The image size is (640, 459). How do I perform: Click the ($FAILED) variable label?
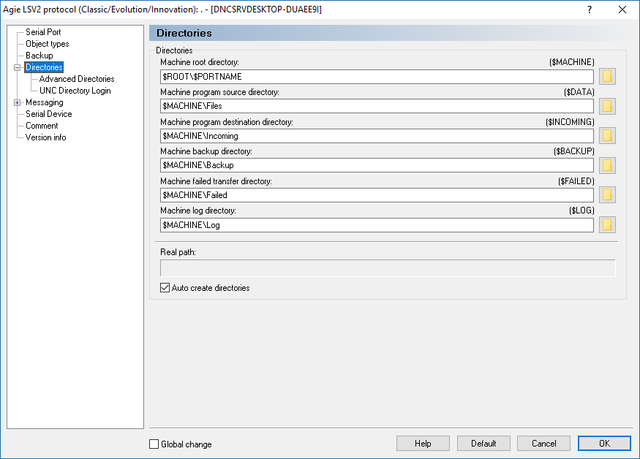click(x=576, y=181)
